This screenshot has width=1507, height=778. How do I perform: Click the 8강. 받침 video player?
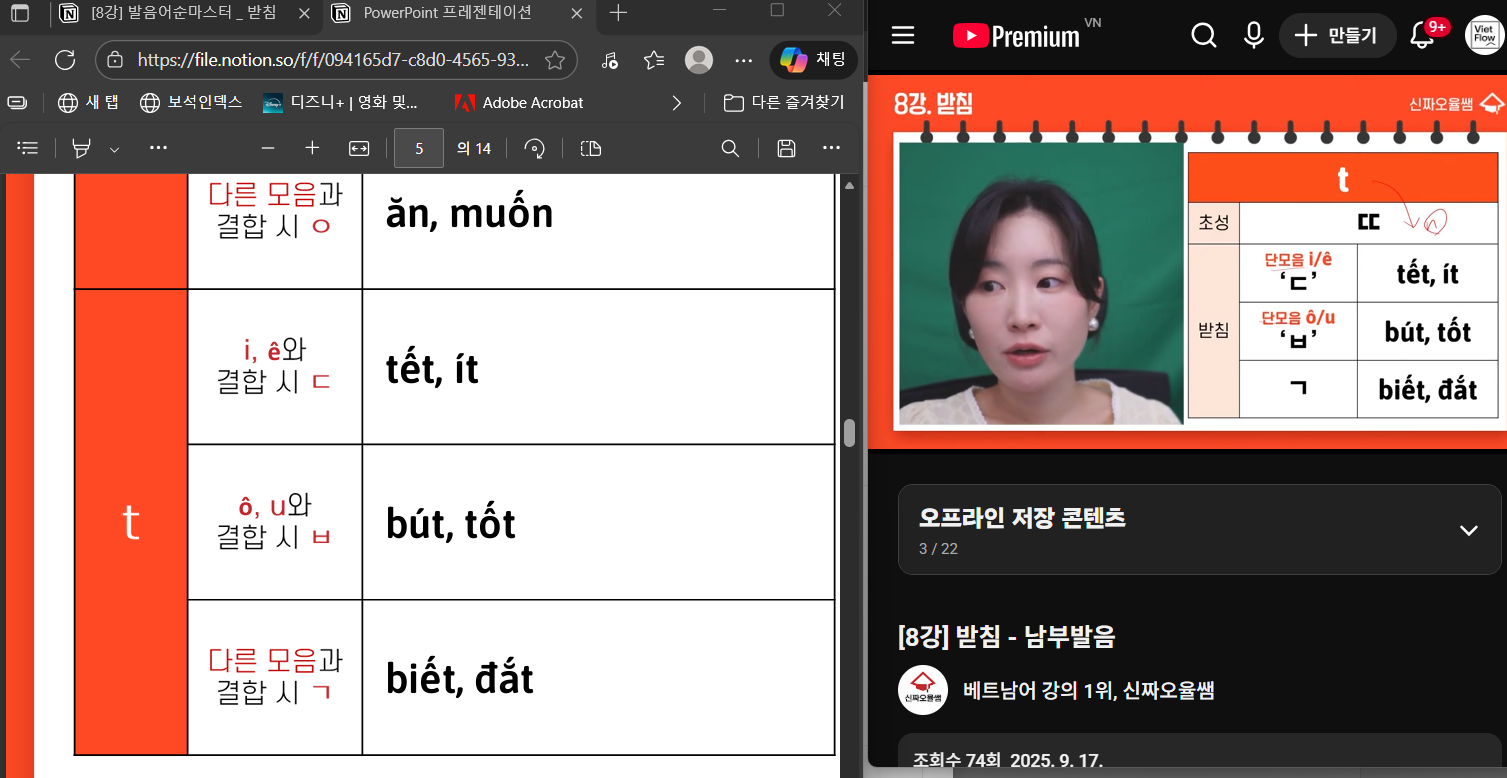[1186, 262]
